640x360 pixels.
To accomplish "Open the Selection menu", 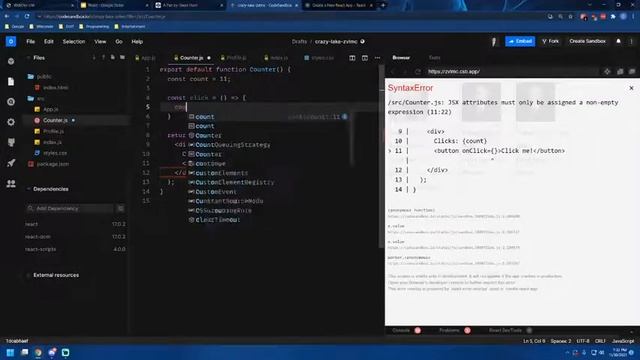I will [74, 42].
